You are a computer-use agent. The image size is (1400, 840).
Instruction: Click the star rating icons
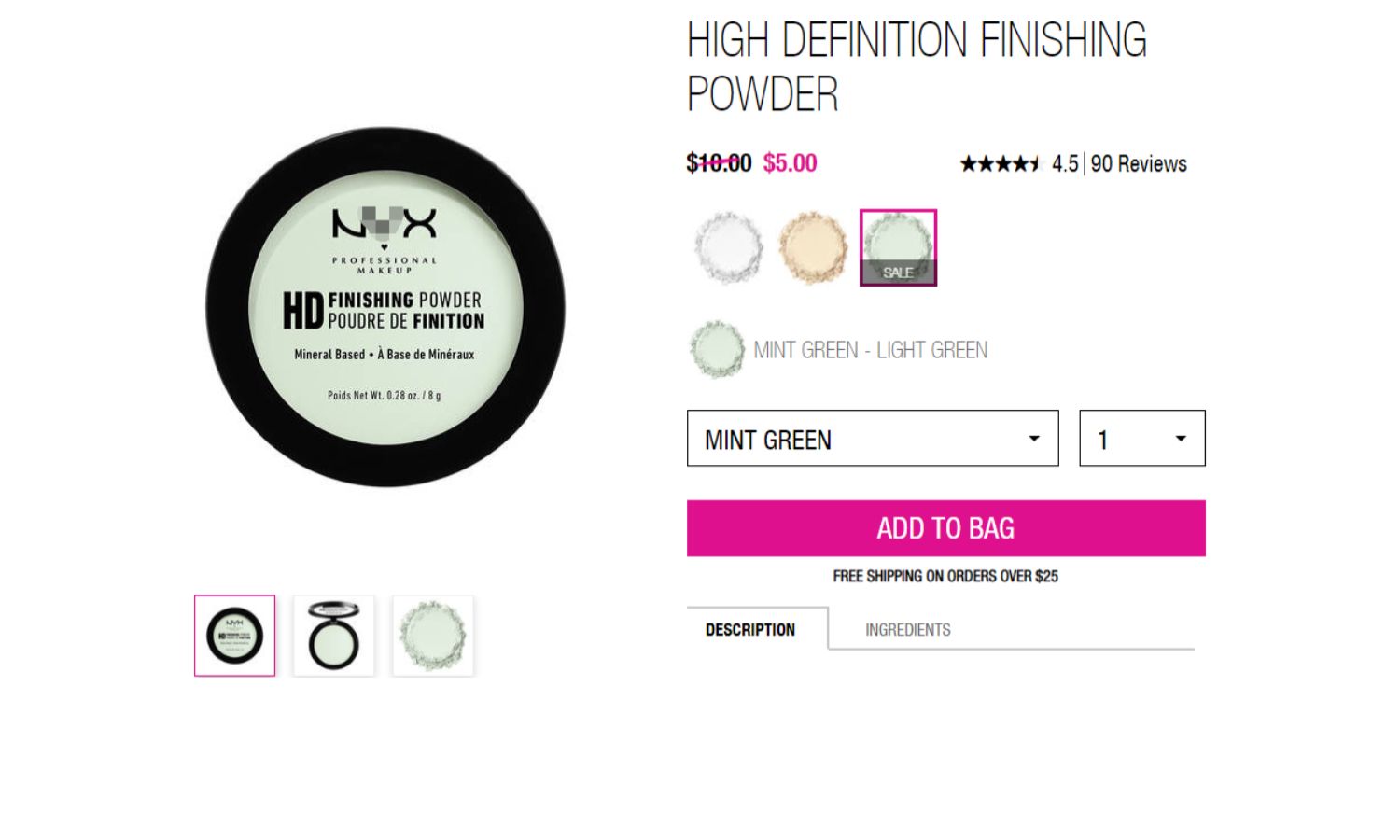(1001, 164)
